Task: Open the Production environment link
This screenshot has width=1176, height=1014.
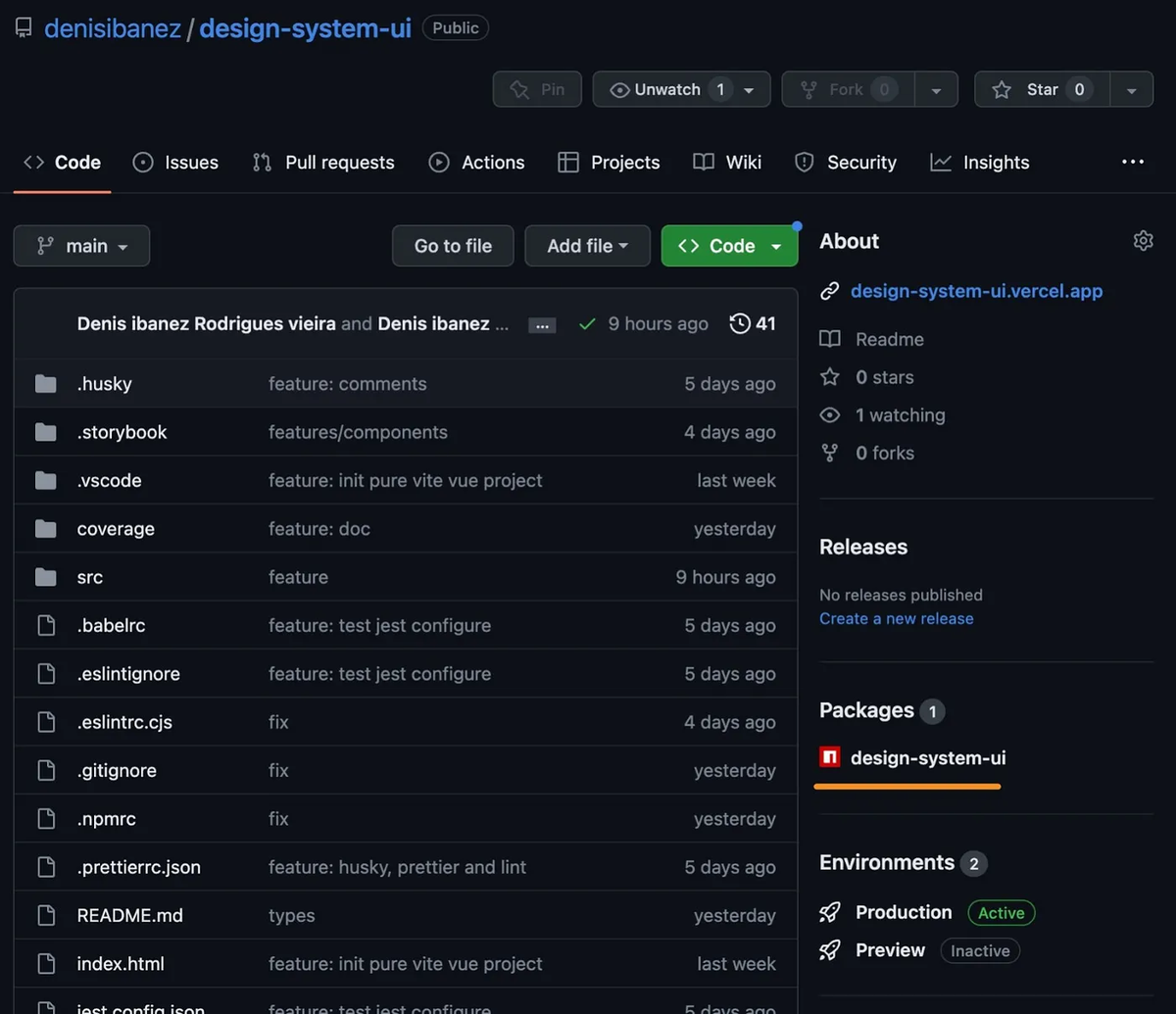Action: point(904,912)
